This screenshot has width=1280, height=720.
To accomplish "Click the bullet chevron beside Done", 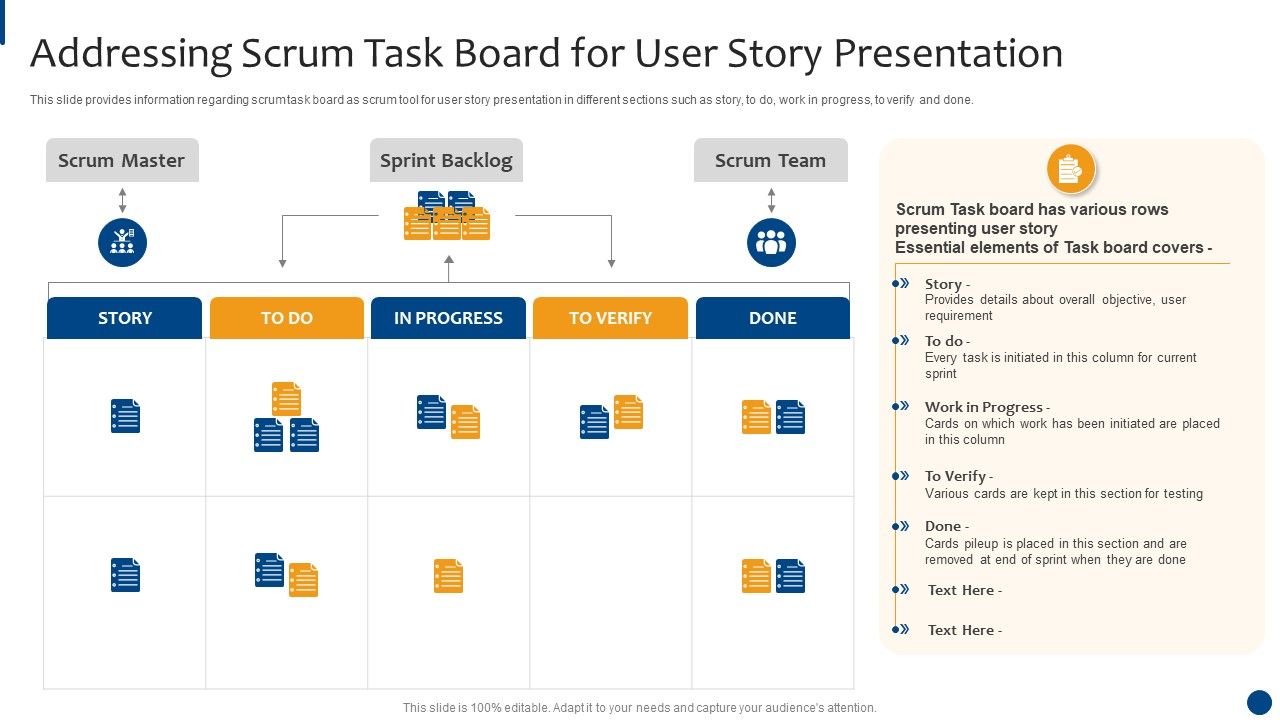I will pyautogui.click(x=901, y=526).
